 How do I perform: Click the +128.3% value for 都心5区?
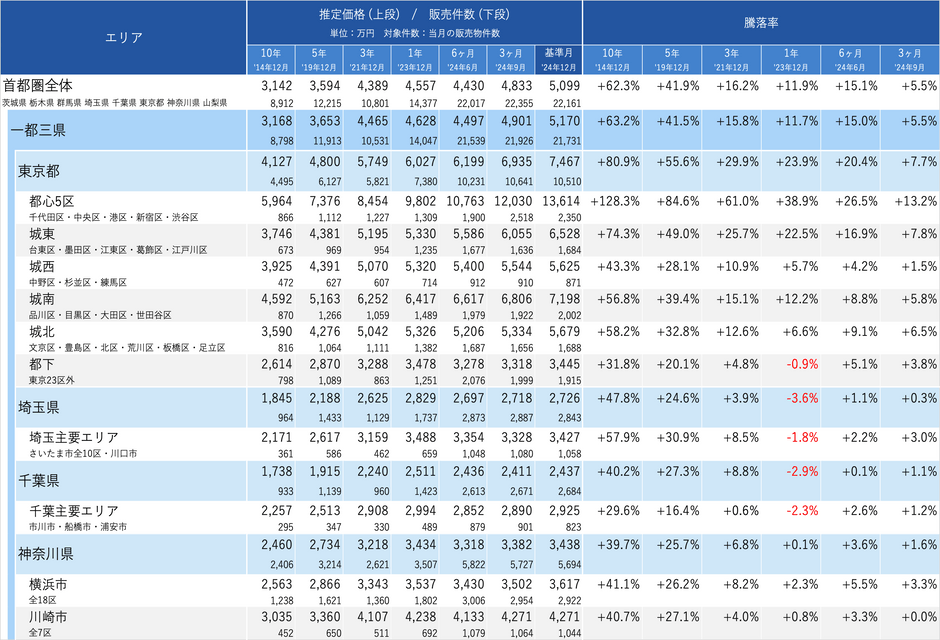(615, 202)
